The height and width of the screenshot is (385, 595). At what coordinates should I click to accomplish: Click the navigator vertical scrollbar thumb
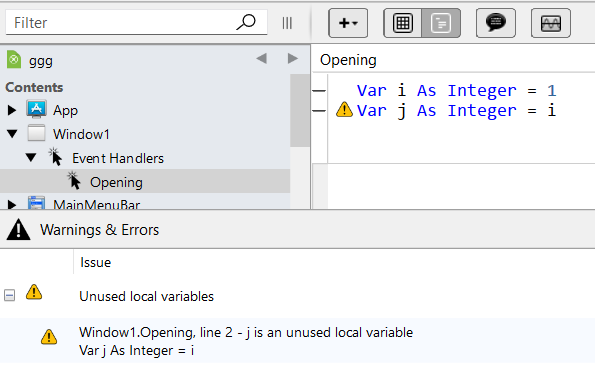pyautogui.click(x=300, y=110)
